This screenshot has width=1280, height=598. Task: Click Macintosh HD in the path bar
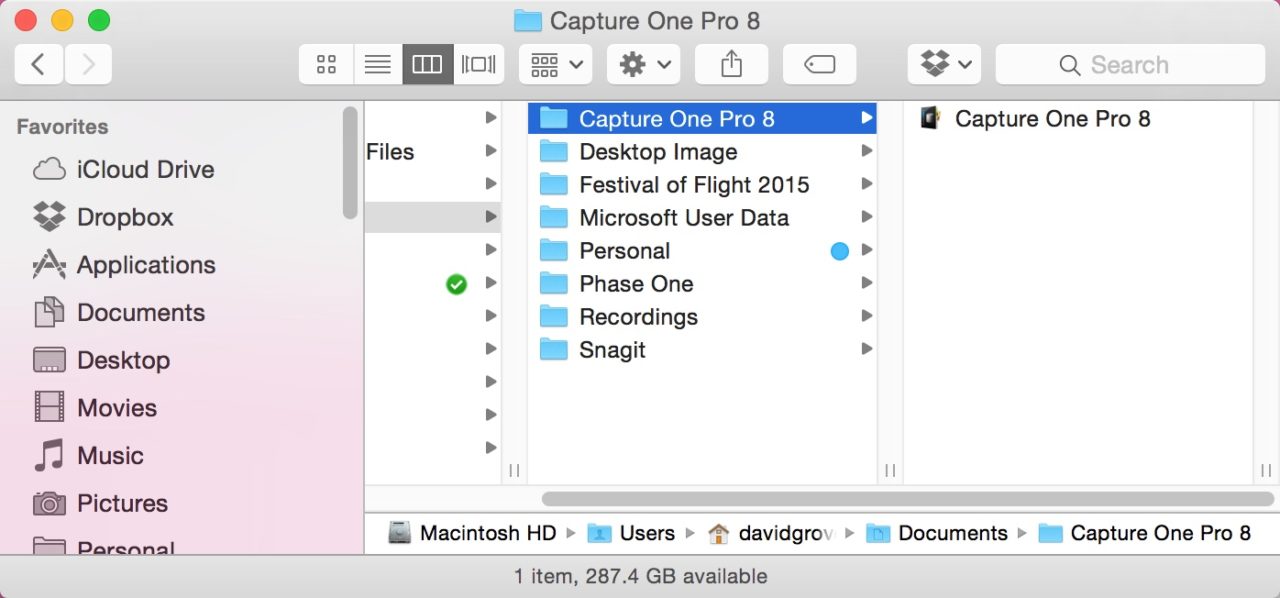point(472,534)
